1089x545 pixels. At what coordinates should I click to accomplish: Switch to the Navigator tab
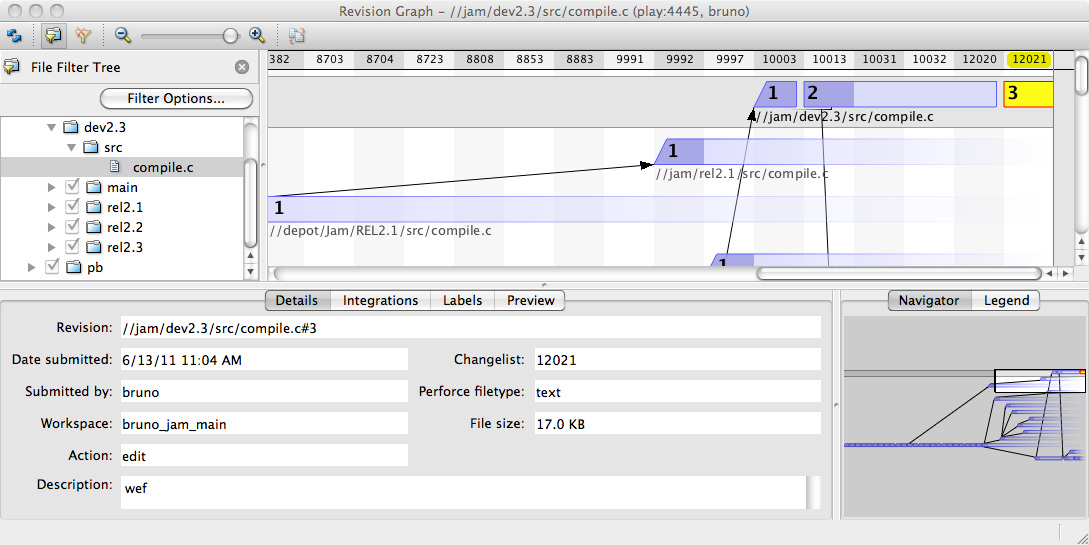(929, 301)
